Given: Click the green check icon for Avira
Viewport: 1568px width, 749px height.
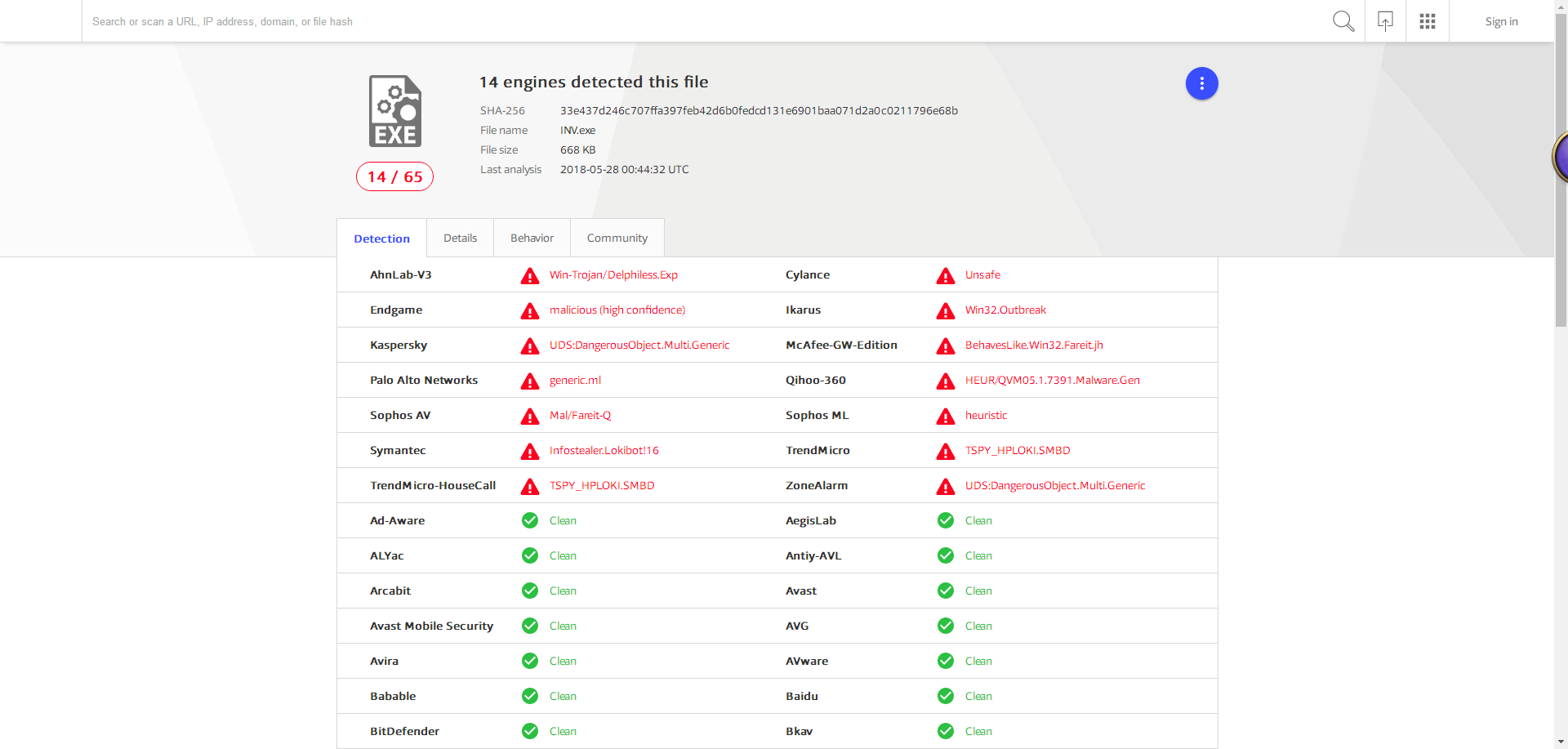Looking at the screenshot, I should [x=530, y=661].
